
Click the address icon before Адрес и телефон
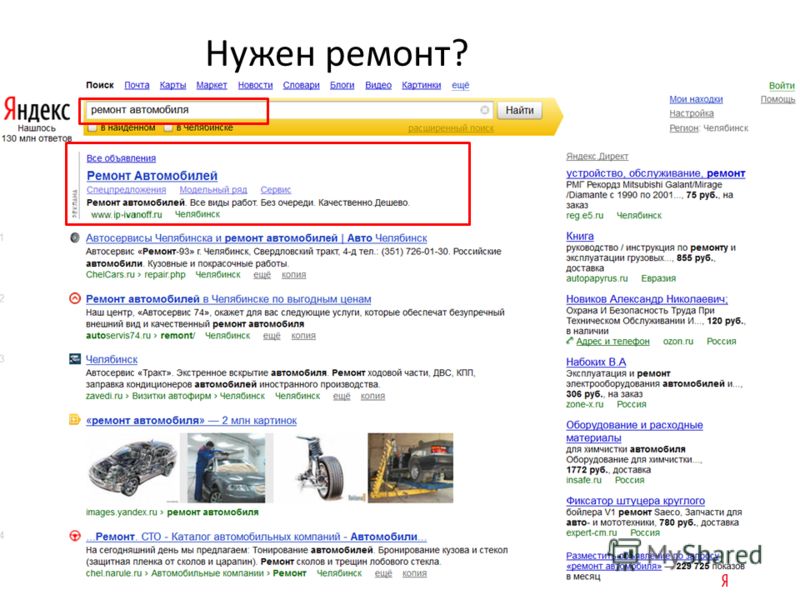tap(570, 341)
